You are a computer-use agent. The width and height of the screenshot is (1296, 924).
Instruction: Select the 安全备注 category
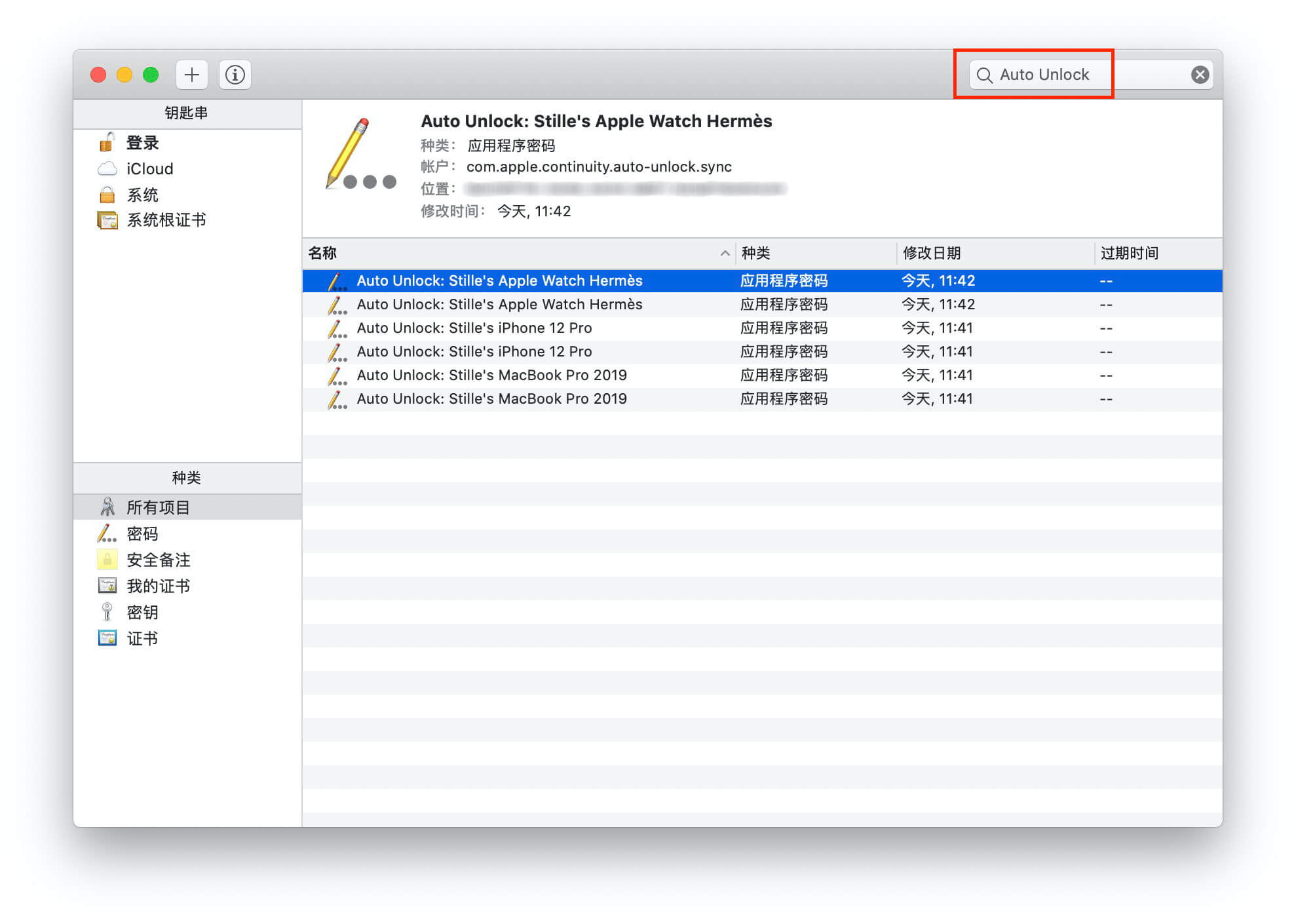point(187,560)
